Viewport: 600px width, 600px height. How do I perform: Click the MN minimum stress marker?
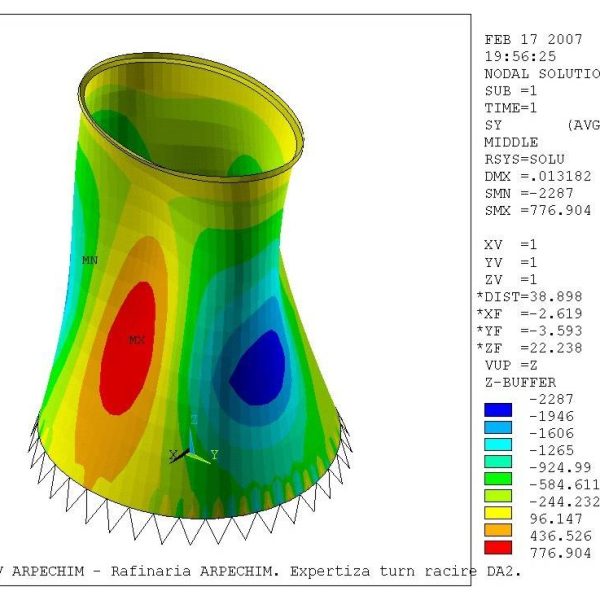[90, 260]
